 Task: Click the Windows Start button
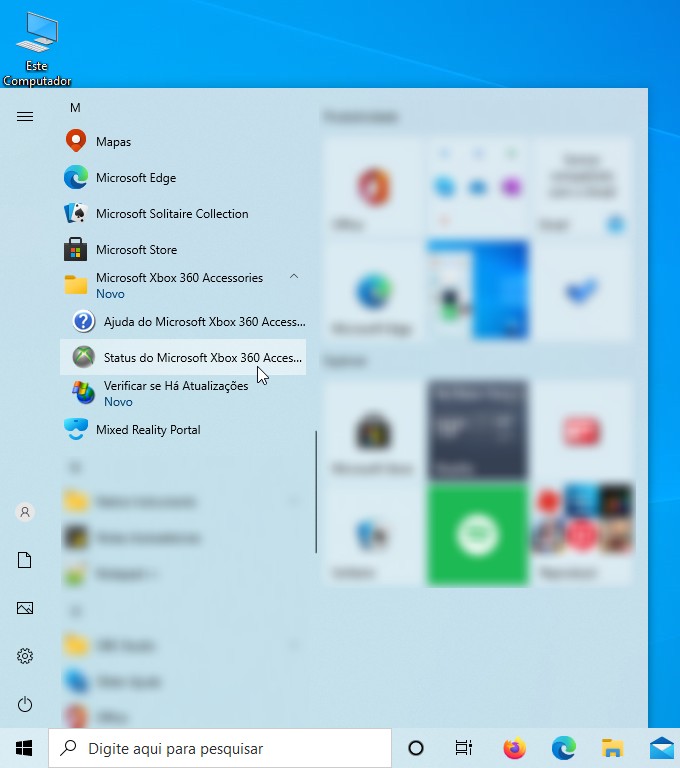tap(24, 748)
